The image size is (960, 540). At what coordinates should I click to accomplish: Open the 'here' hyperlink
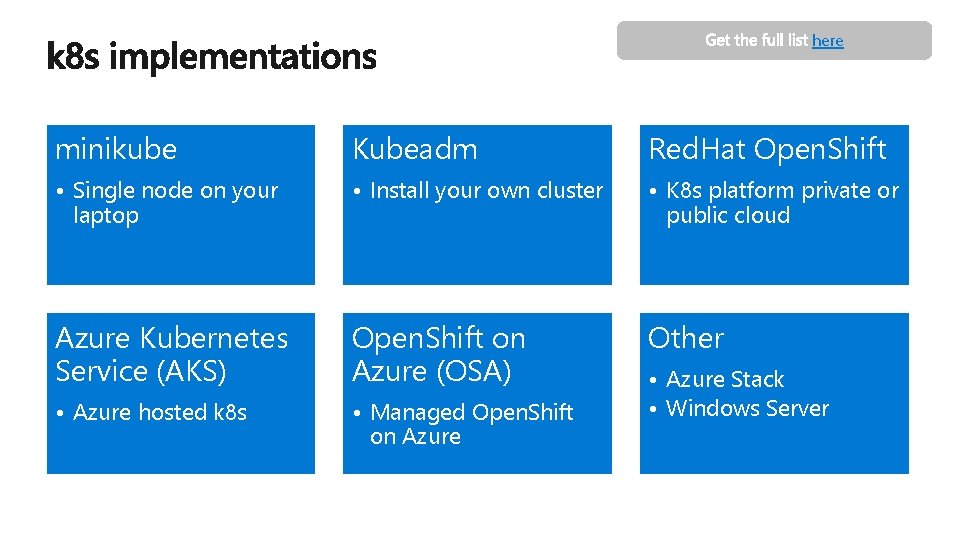coord(827,40)
